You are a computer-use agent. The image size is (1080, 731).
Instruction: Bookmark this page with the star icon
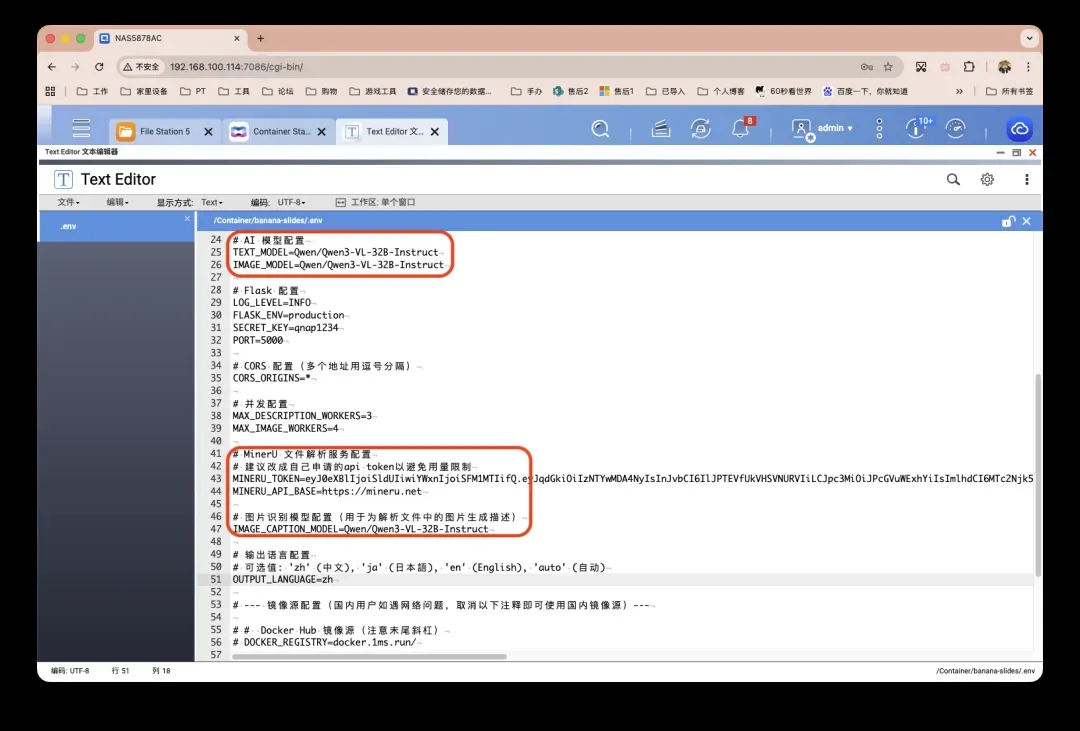coord(888,67)
